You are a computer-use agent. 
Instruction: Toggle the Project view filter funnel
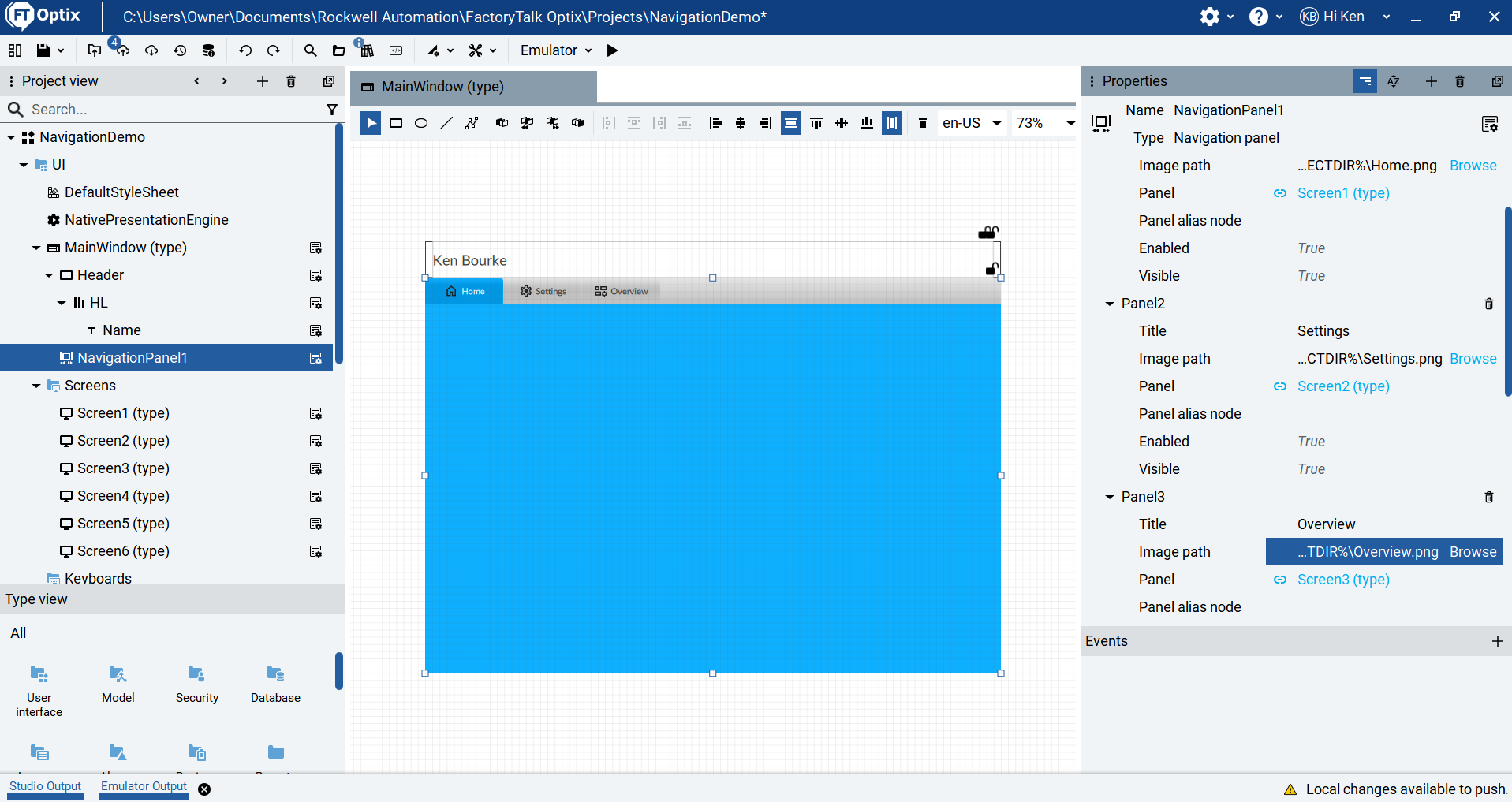332,110
